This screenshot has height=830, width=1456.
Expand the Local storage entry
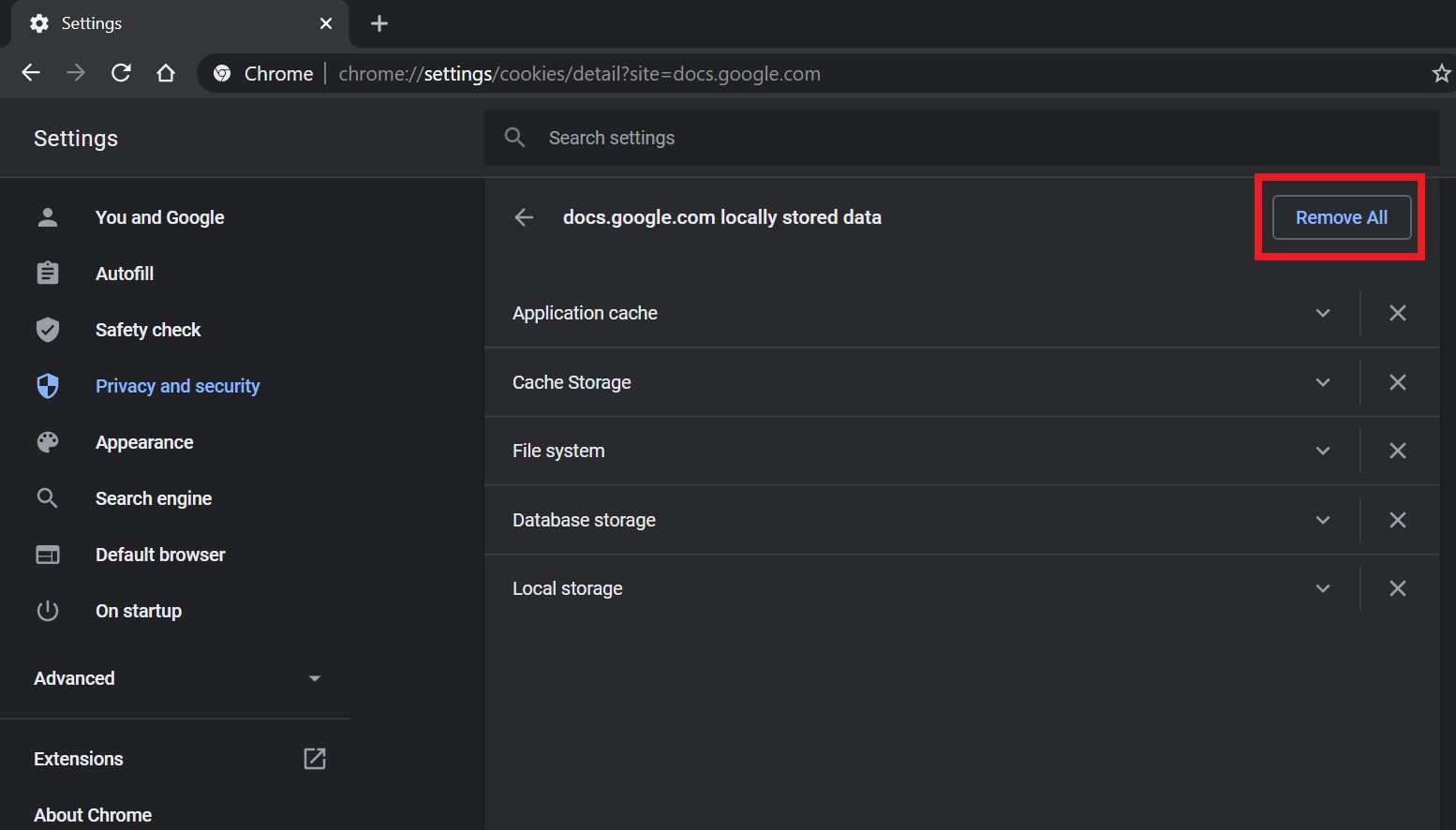click(x=1322, y=588)
